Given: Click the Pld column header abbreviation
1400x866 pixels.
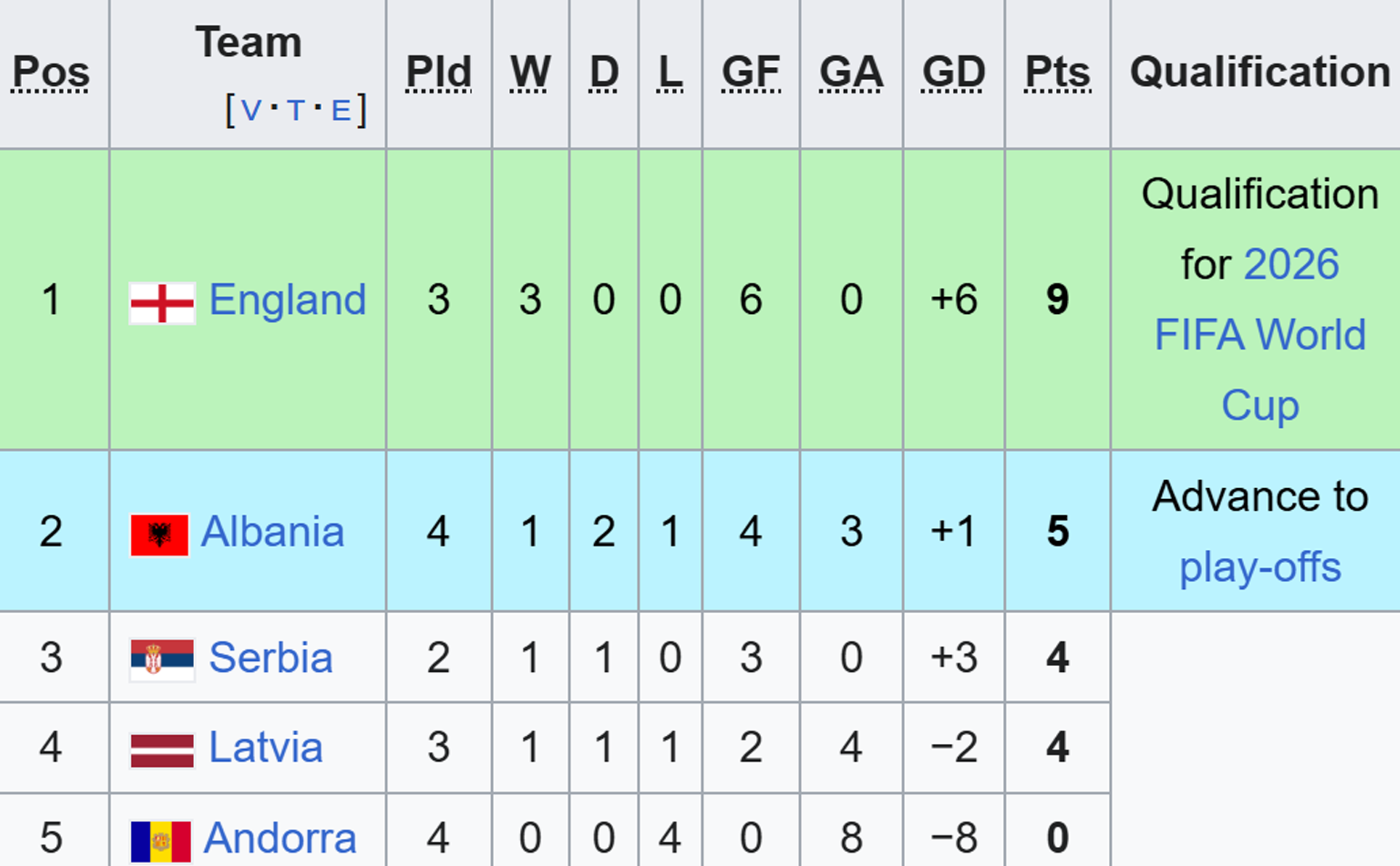Looking at the screenshot, I should click(x=439, y=72).
